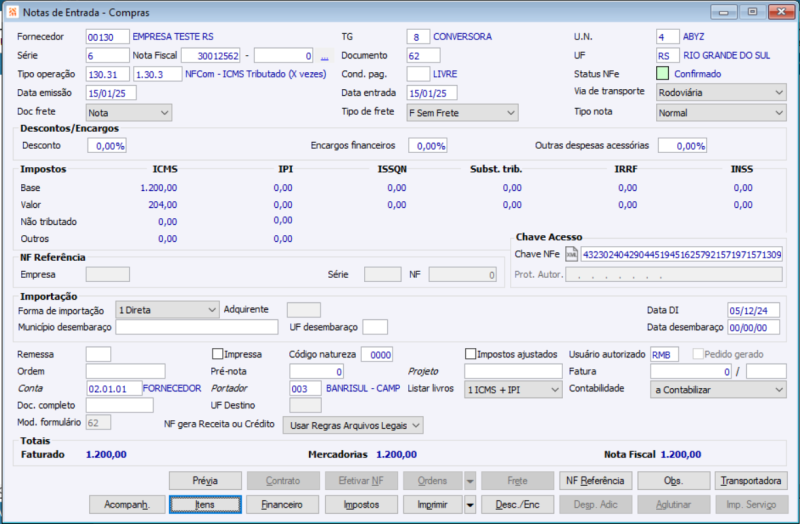Toggle the Pedido gerado checkbox
800x524 pixels.
[x=698, y=354]
